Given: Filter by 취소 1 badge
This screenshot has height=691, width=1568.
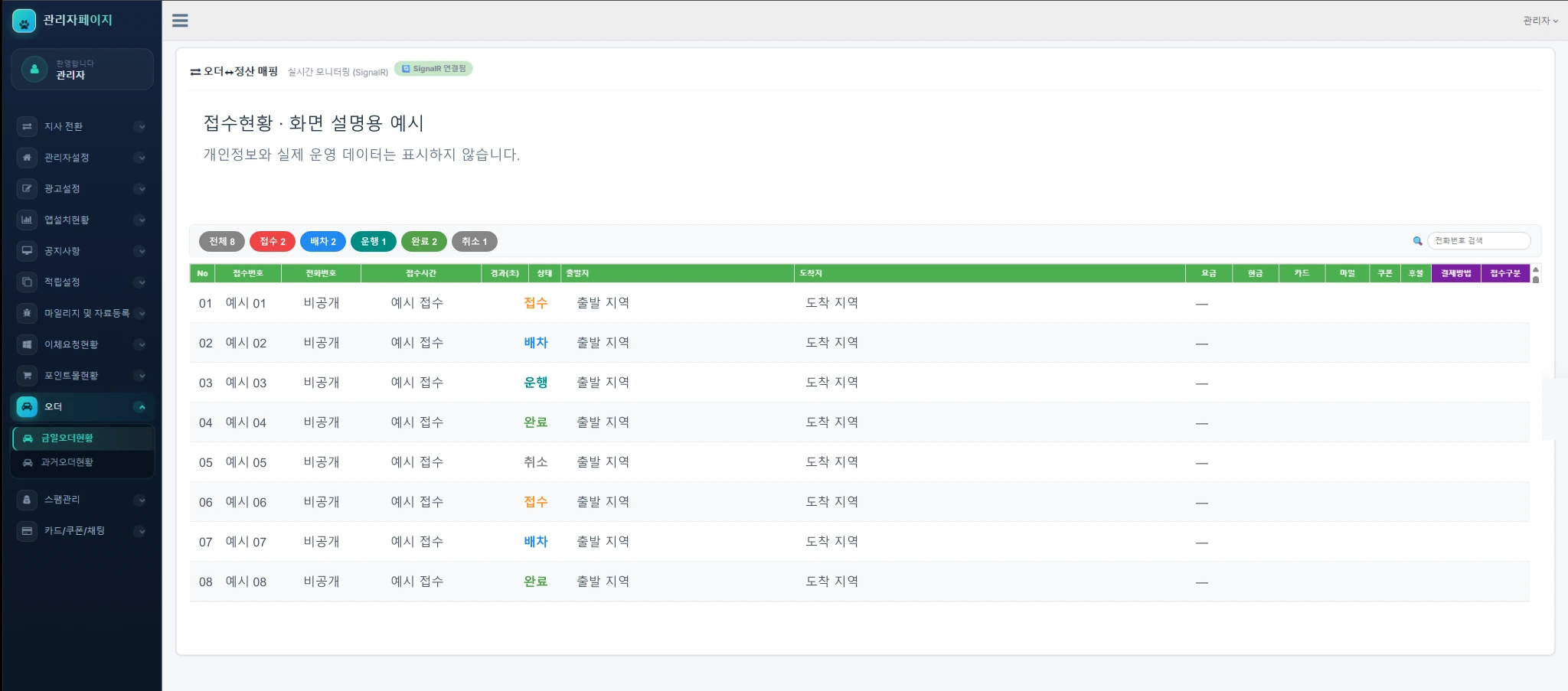Looking at the screenshot, I should tap(475, 241).
